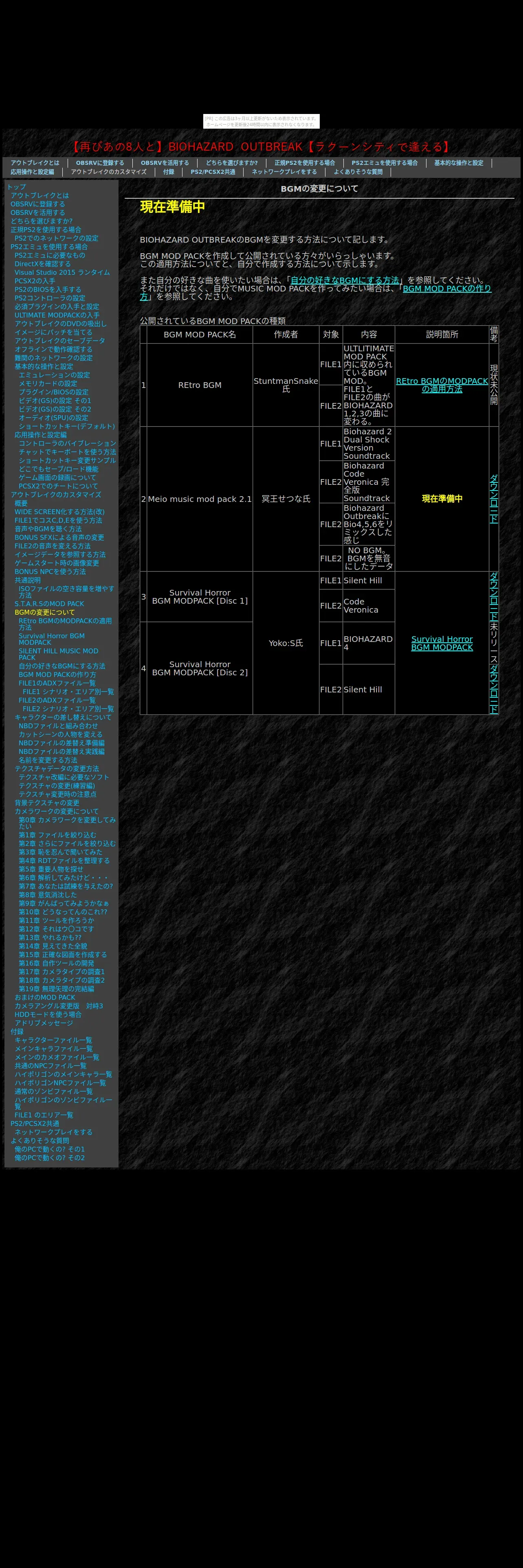
Task: Open sidebar link オーディオ(SPU)の設定
Action: coord(53,418)
